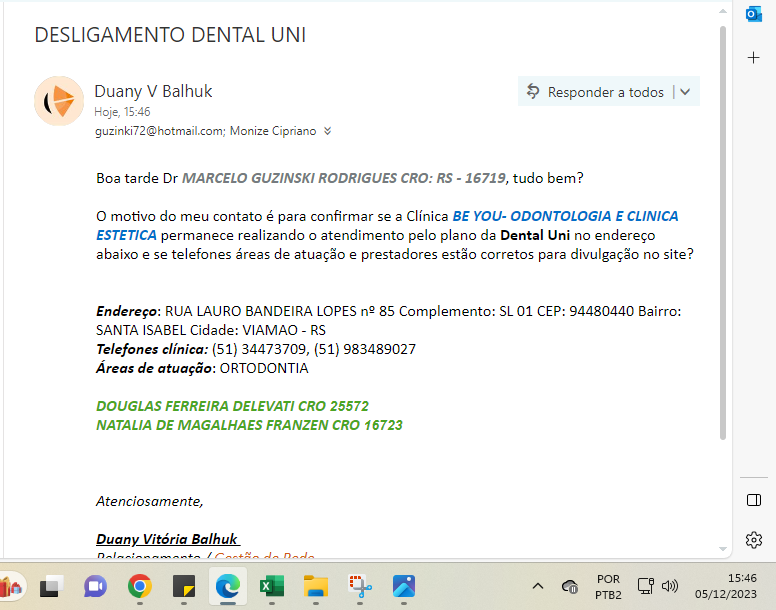This screenshot has height=610, width=776.
Task: Click the closing word Atenciosamente
Action: coord(150,501)
